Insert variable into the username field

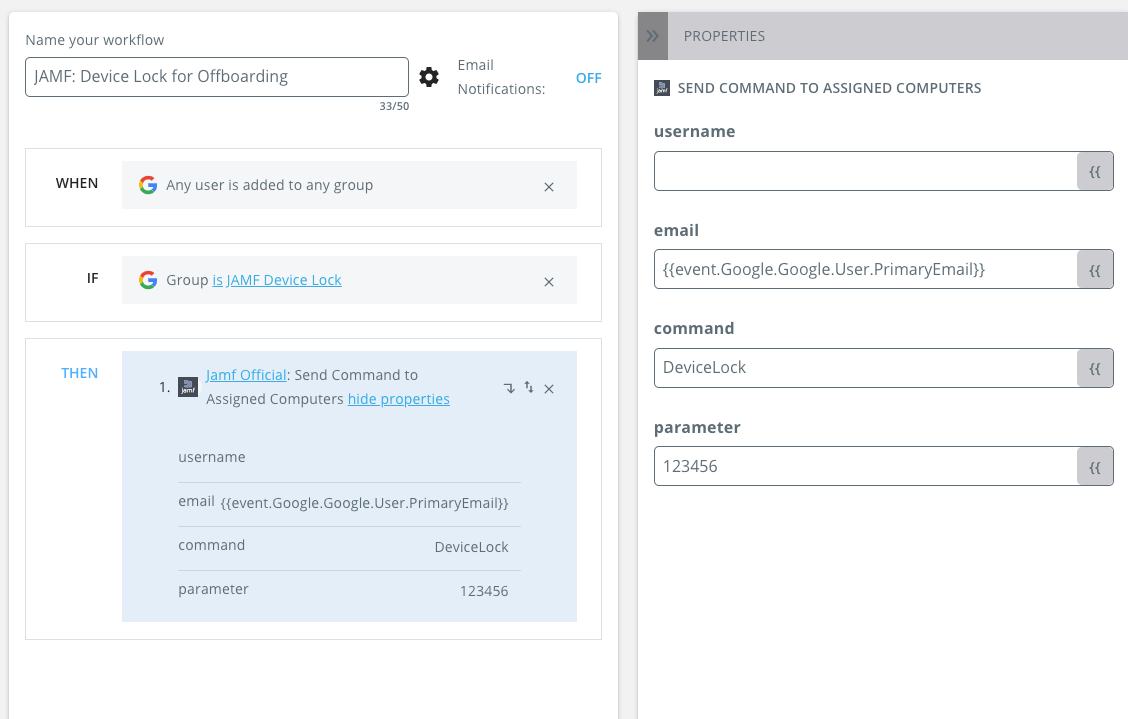click(x=1095, y=171)
